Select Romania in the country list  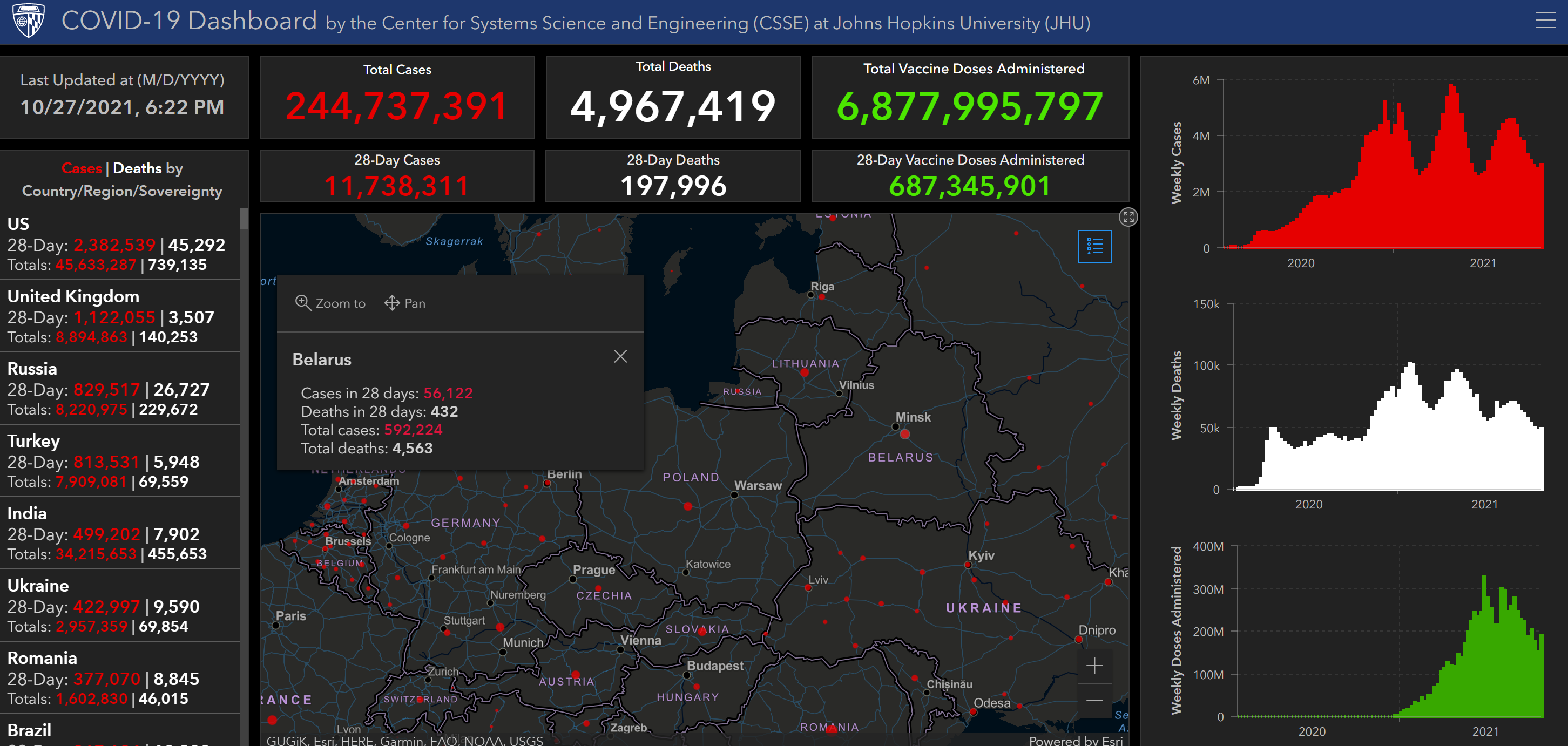click(120, 679)
